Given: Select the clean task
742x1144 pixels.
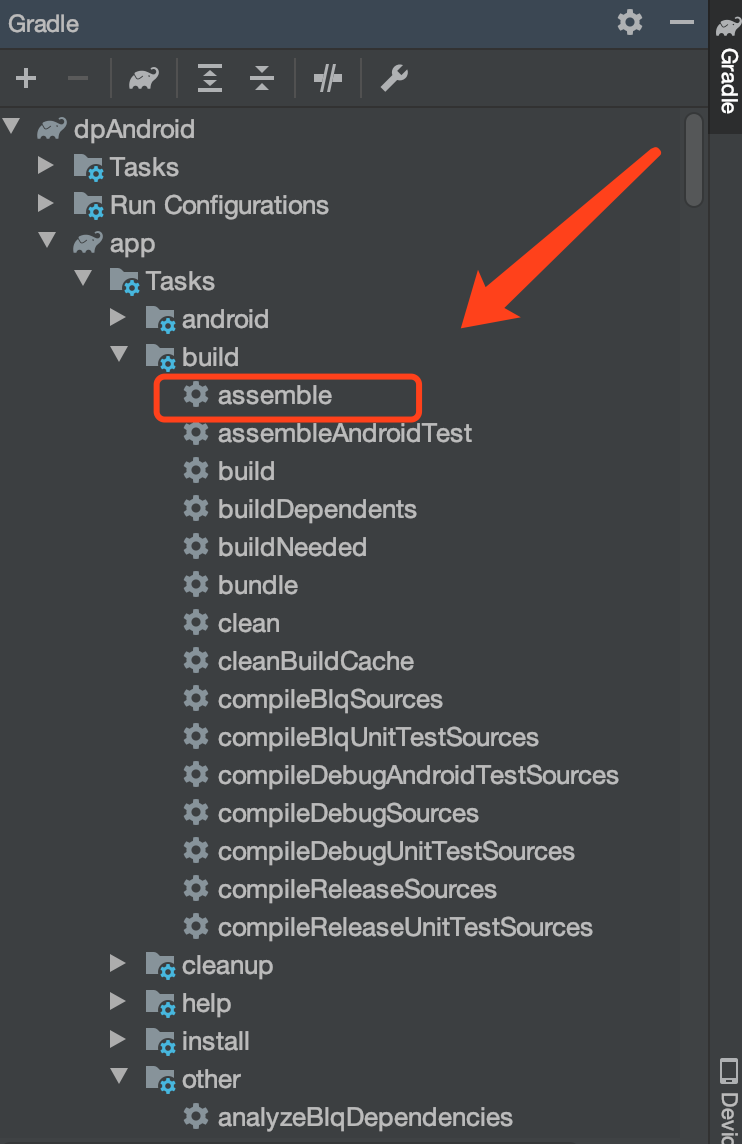Looking at the screenshot, I should click(x=248, y=623).
